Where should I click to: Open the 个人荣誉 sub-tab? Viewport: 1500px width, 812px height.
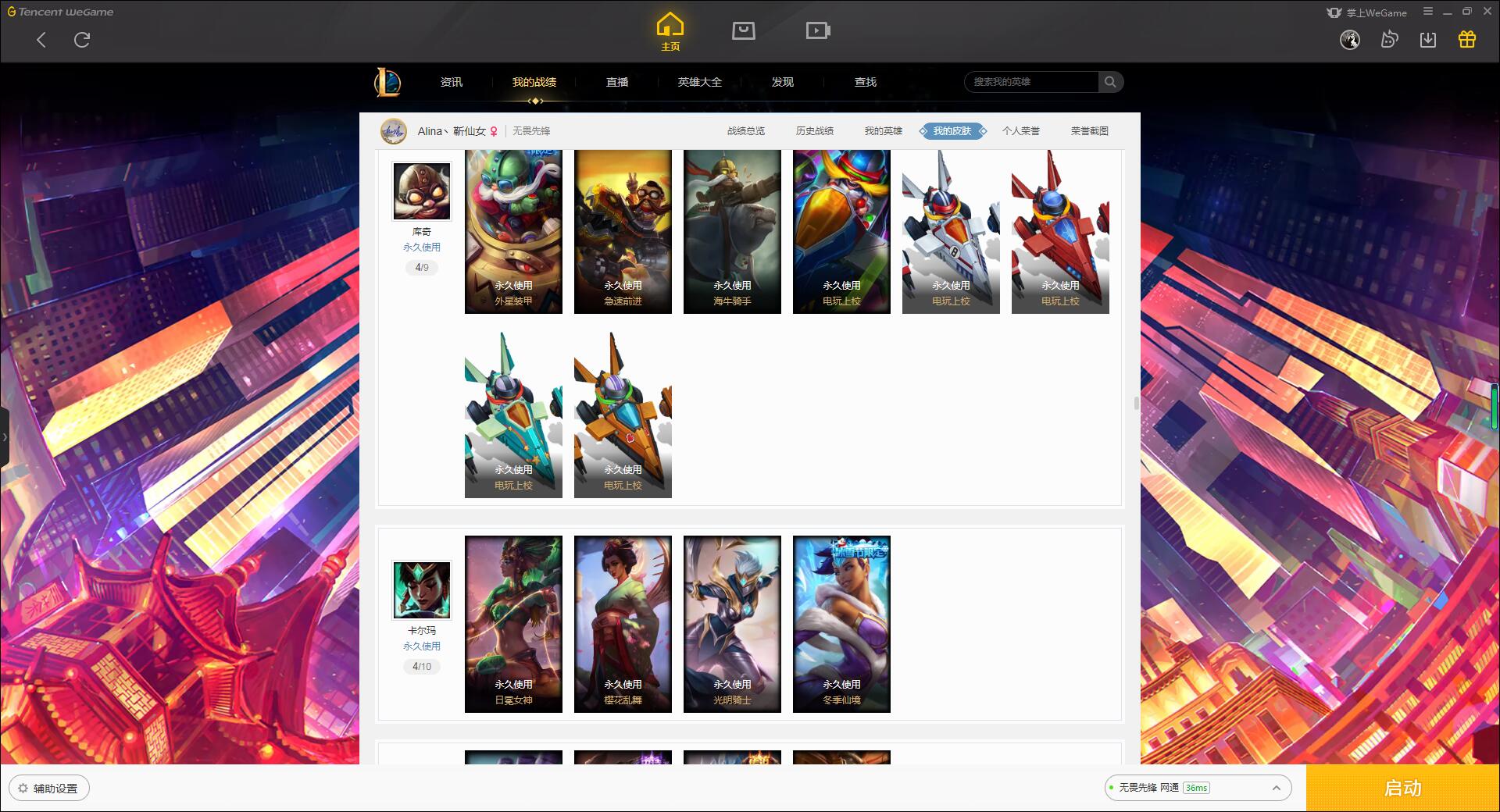click(x=1021, y=131)
